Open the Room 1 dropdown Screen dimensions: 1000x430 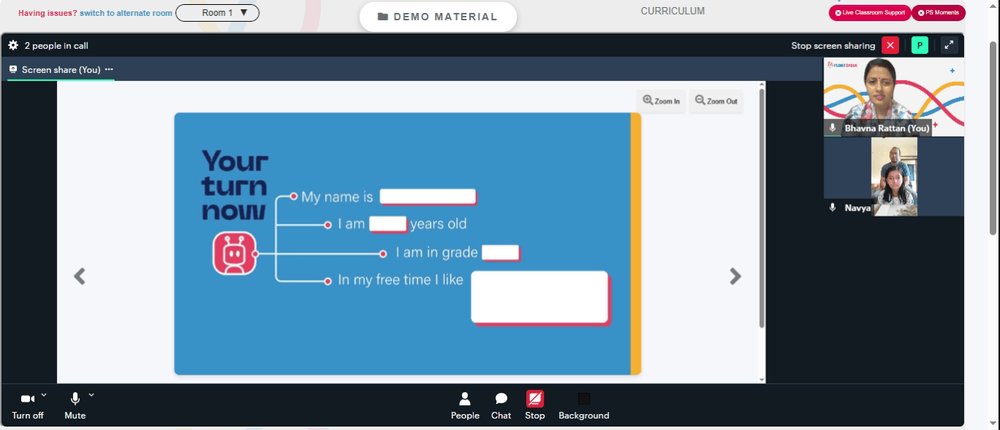[x=217, y=13]
